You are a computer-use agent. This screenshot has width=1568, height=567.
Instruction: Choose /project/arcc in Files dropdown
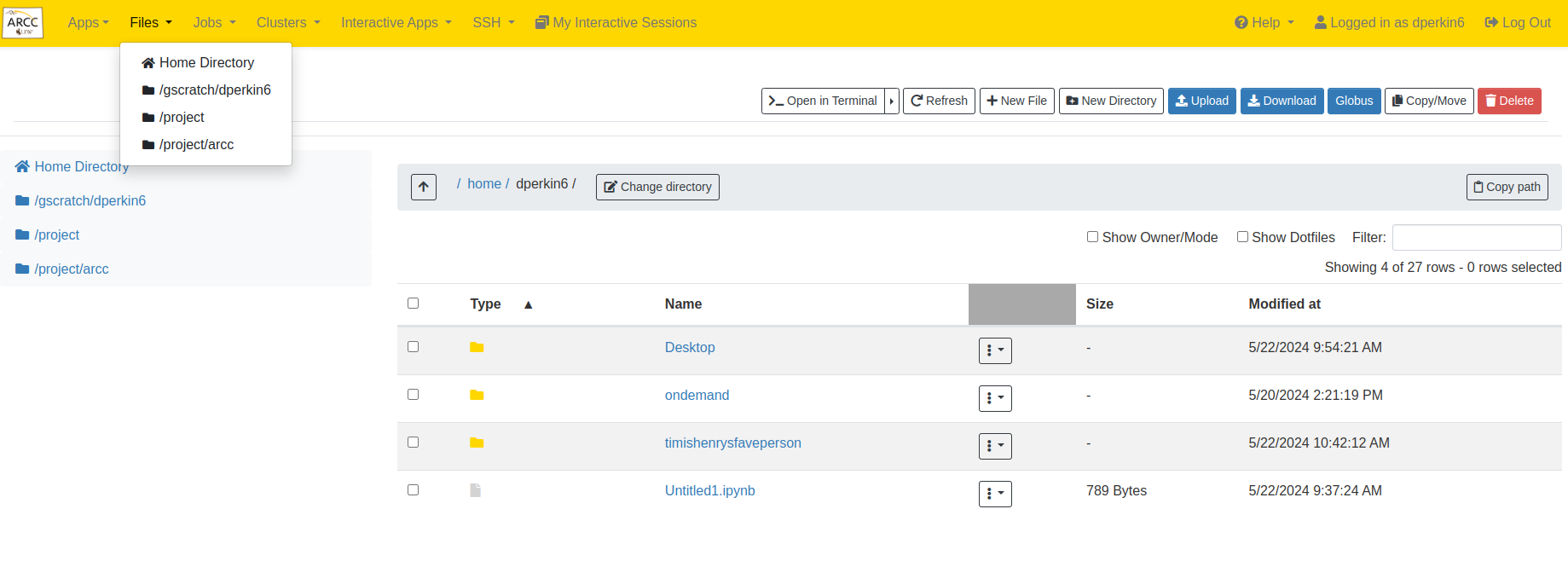pos(206,145)
